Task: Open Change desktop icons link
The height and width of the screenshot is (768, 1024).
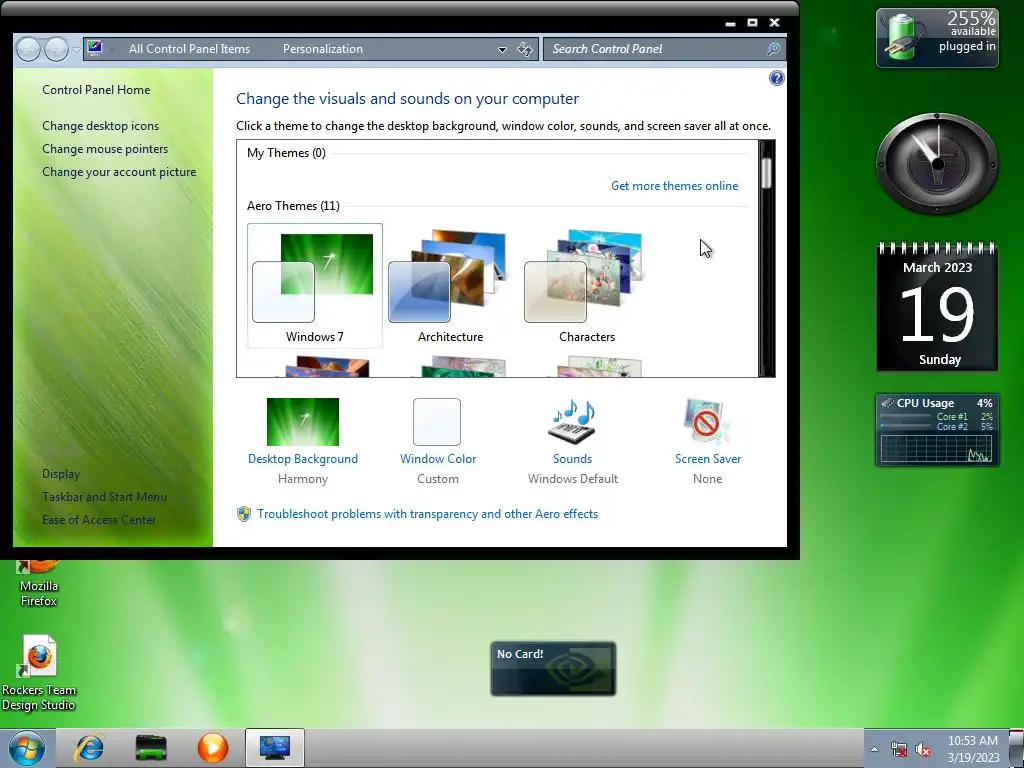Action: (101, 126)
